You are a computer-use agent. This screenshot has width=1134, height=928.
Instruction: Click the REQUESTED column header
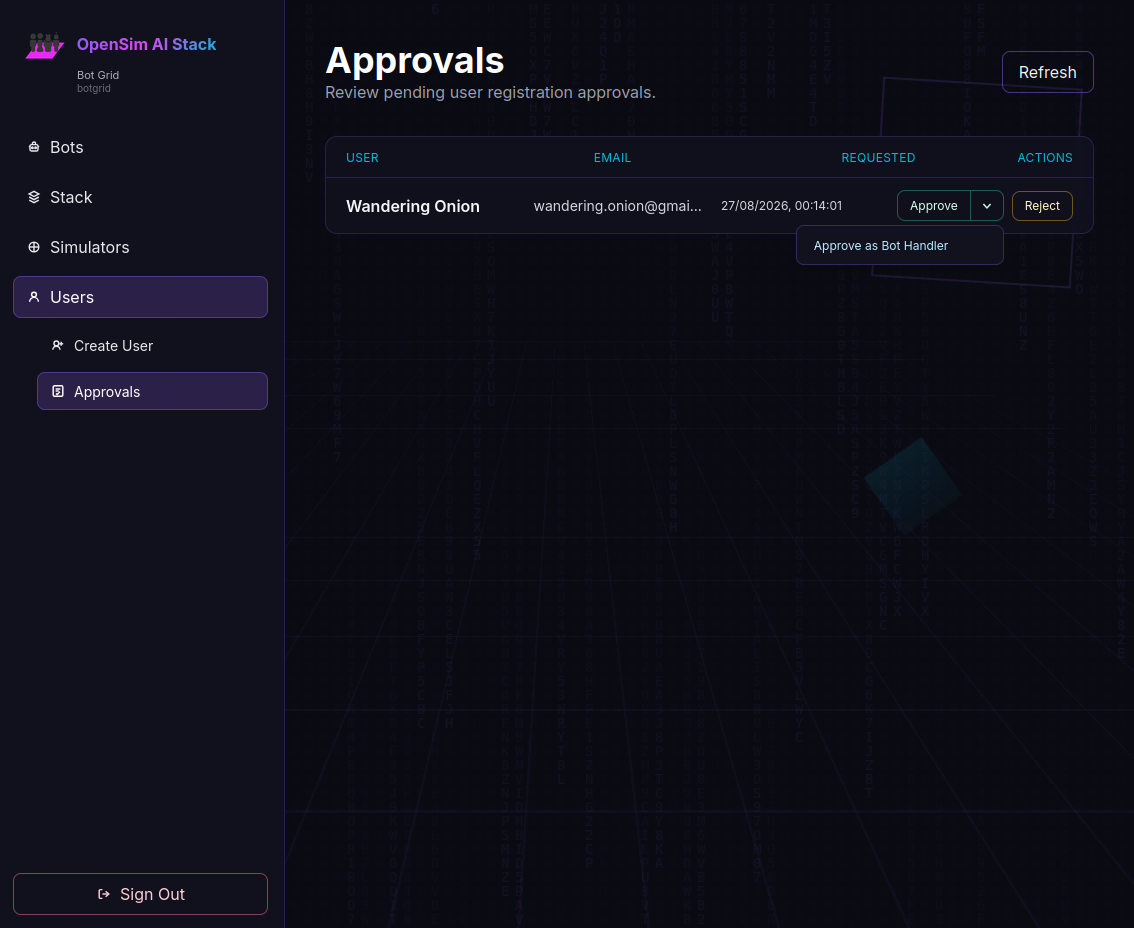coord(878,158)
